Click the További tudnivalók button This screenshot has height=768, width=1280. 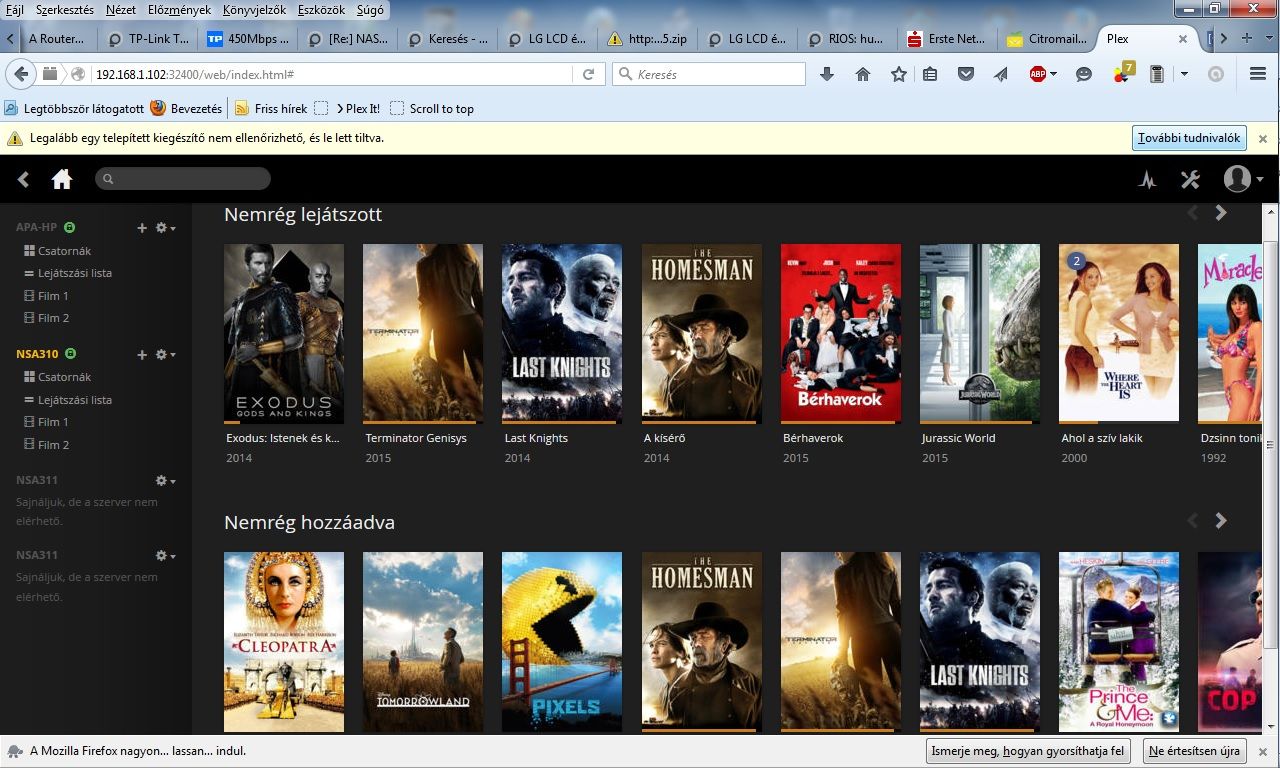tap(1189, 138)
